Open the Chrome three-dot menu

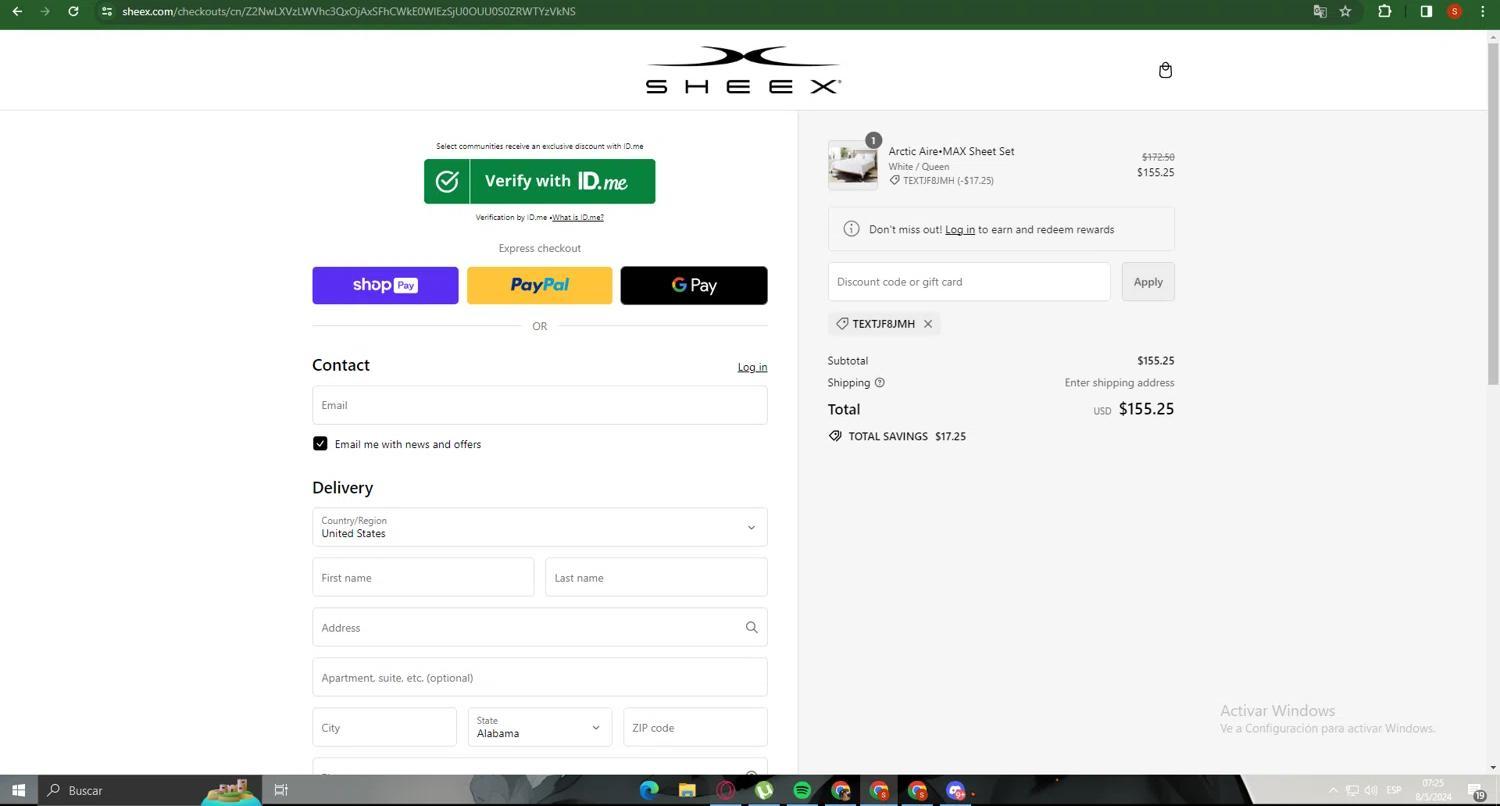[x=1483, y=11]
